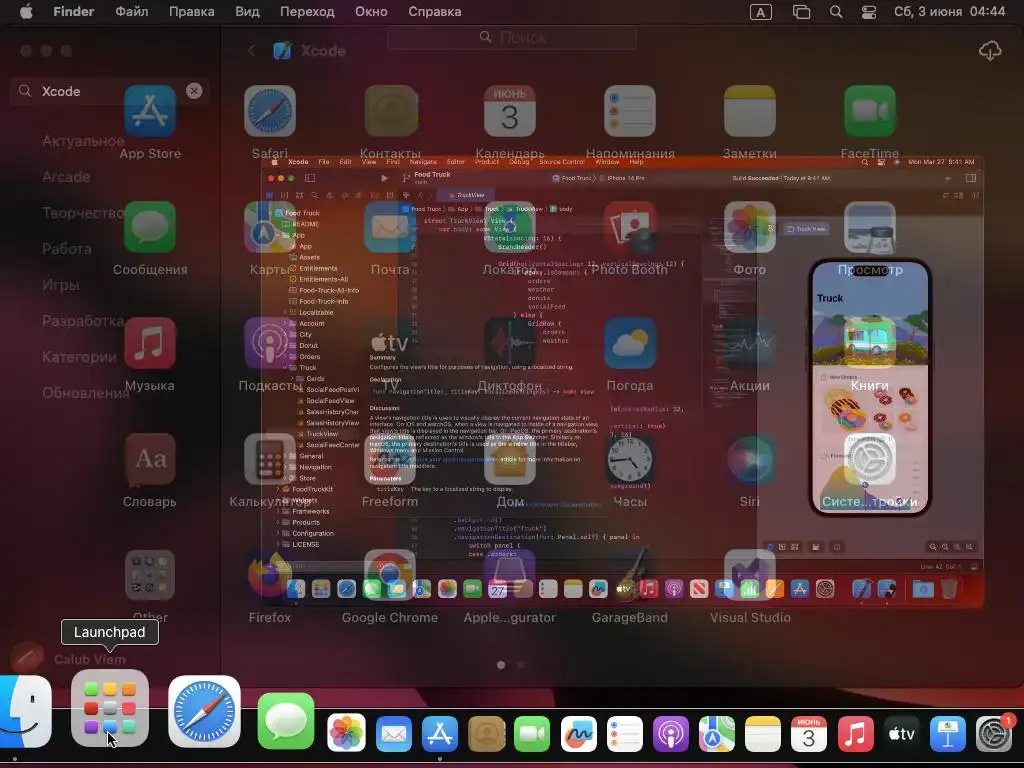The image size is (1024, 768).
Task: Open the Other folder in Launchpad
Action: click(x=150, y=575)
